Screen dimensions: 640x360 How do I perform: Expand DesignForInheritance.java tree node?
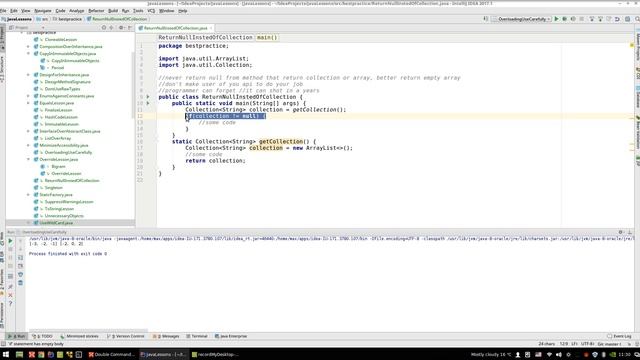tap(28, 75)
